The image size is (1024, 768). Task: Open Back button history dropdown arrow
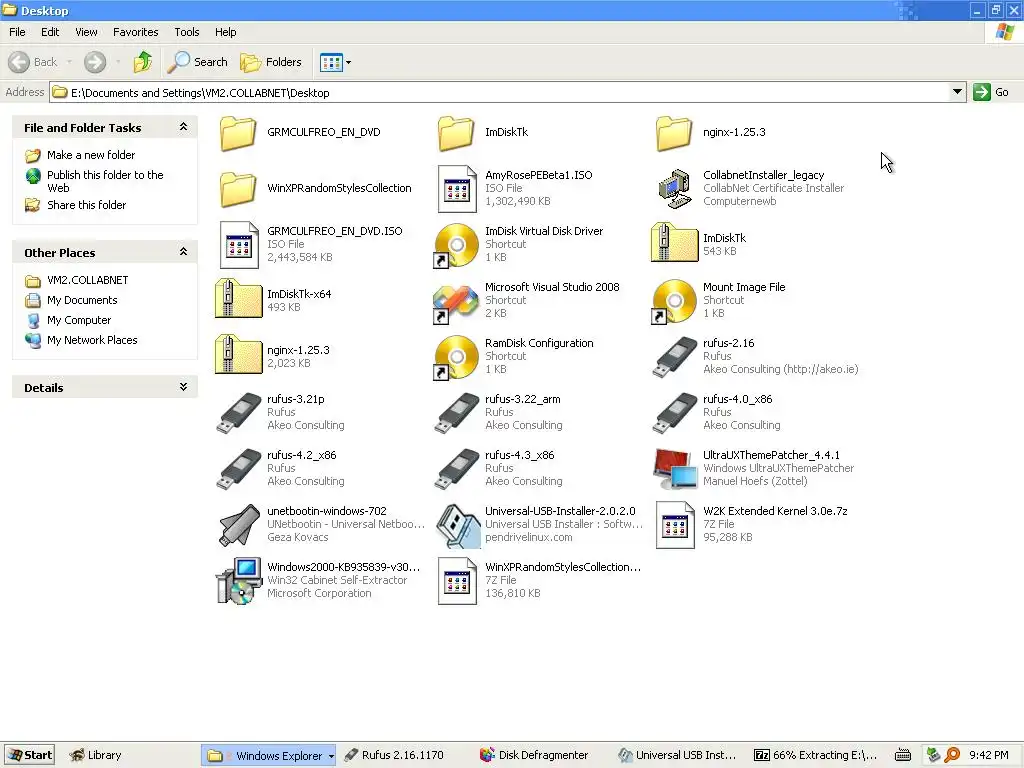[69, 62]
